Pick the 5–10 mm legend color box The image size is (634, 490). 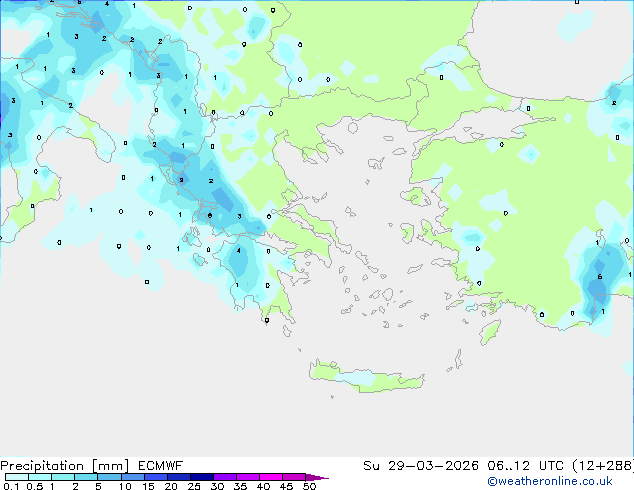[x=109, y=477]
